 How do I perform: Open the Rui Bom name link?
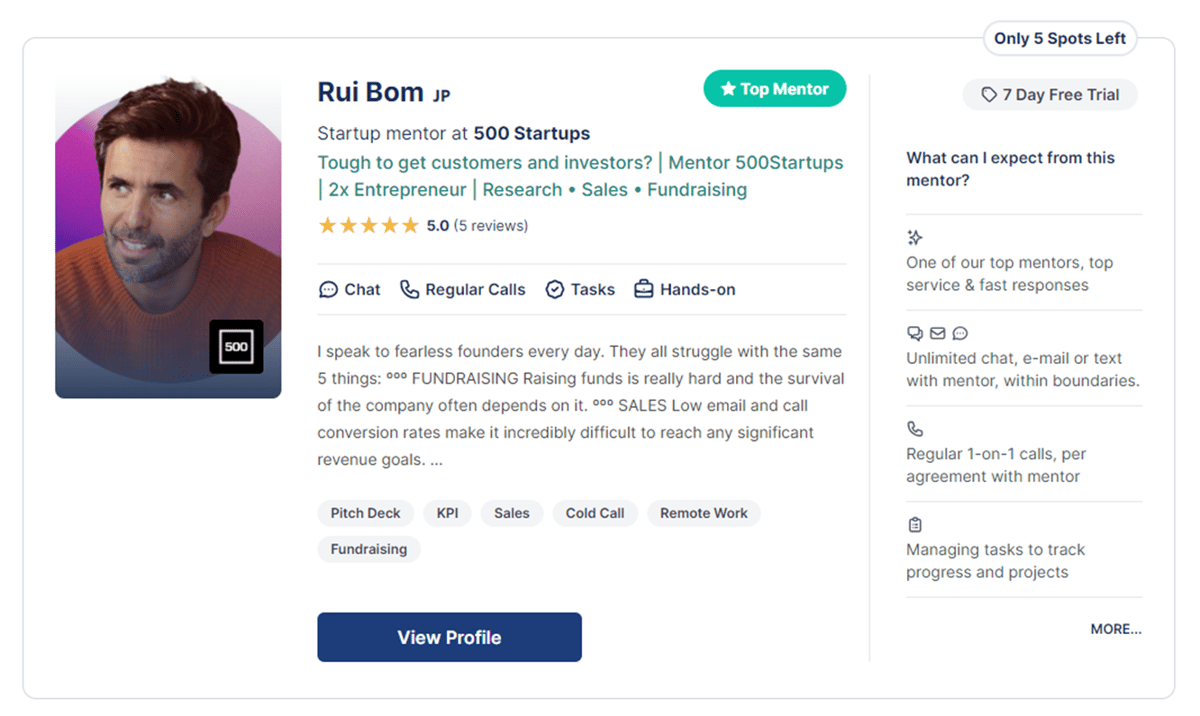(371, 92)
